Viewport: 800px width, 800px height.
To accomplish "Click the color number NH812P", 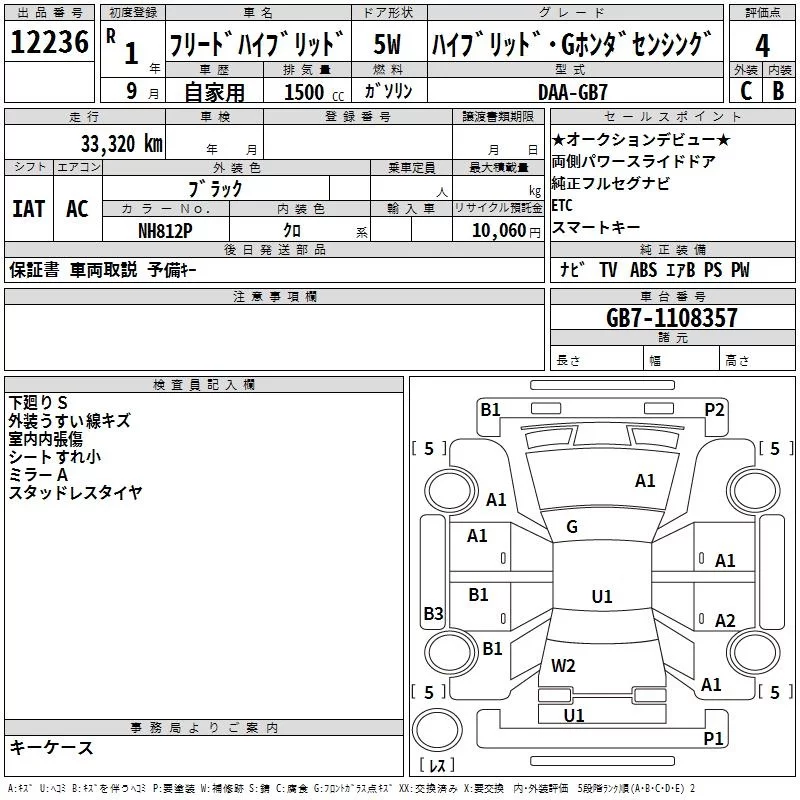I will pyautogui.click(x=165, y=231).
